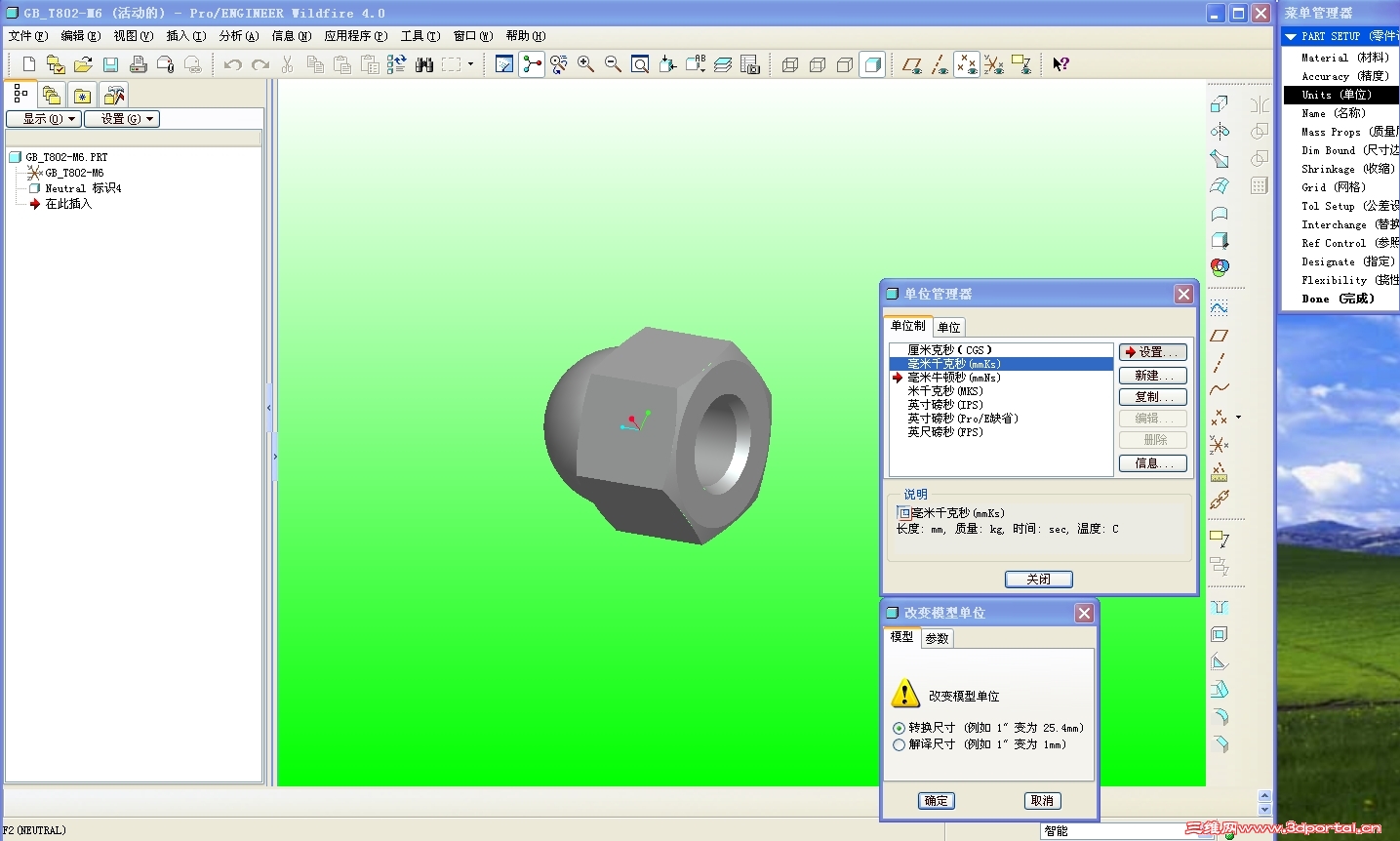Viewport: 1400px width, 841px height.
Task: Click the 设置... button in units manager
Action: tap(1153, 352)
